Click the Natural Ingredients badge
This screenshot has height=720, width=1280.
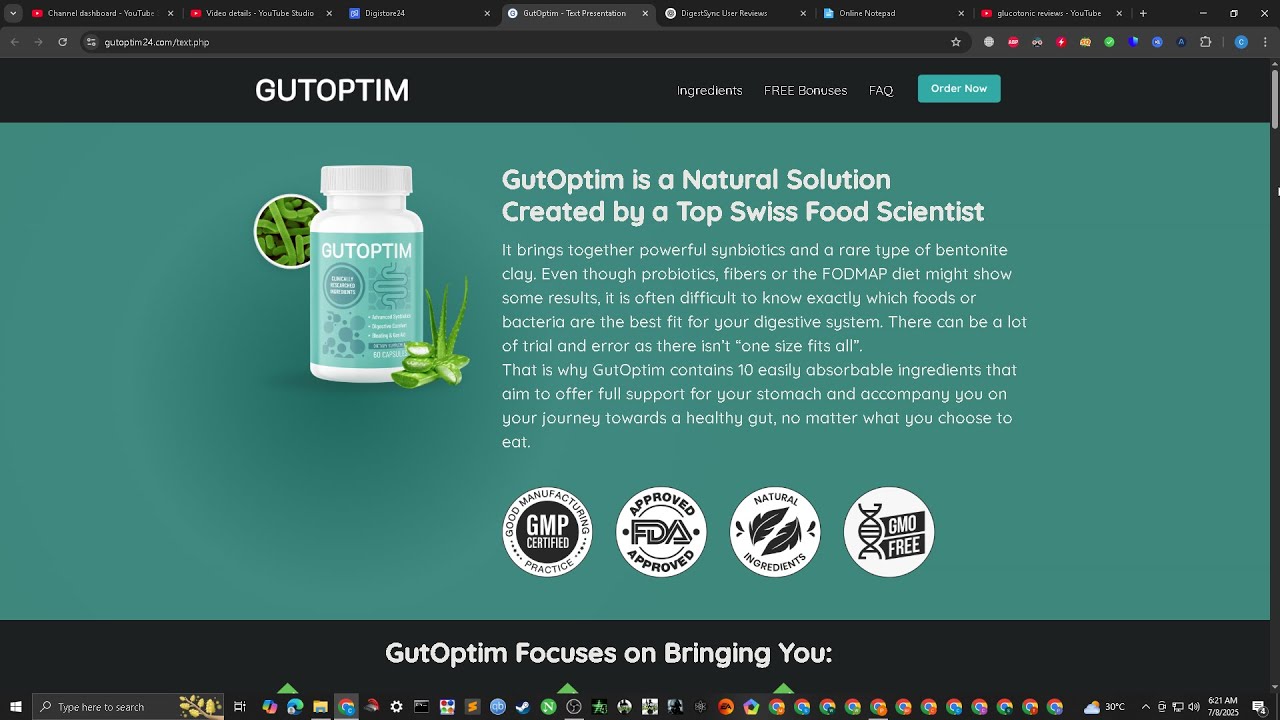pyautogui.click(x=775, y=532)
